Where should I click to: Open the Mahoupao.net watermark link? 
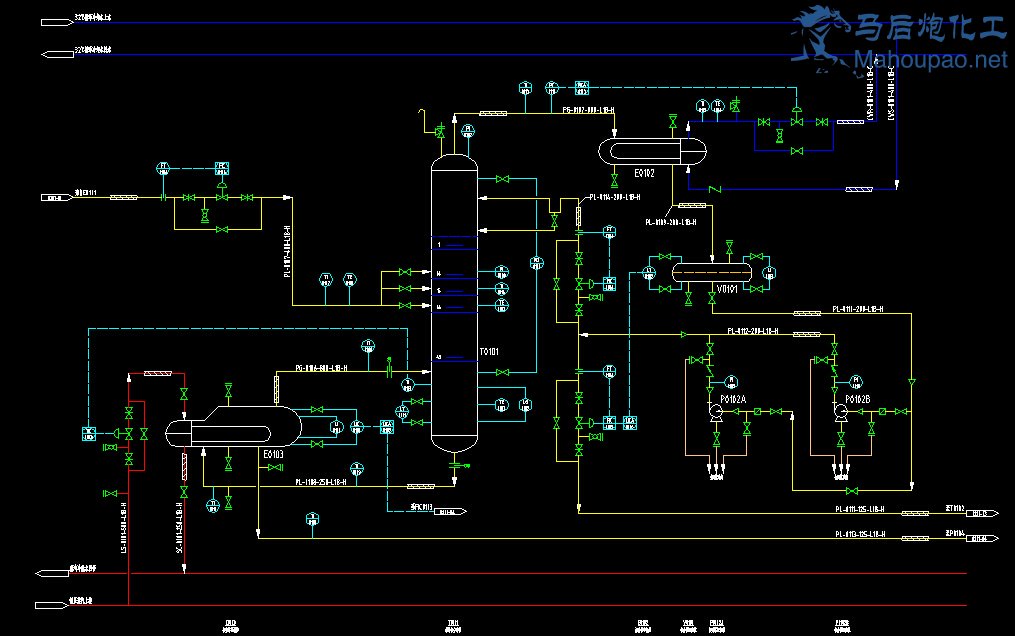click(x=932, y=62)
